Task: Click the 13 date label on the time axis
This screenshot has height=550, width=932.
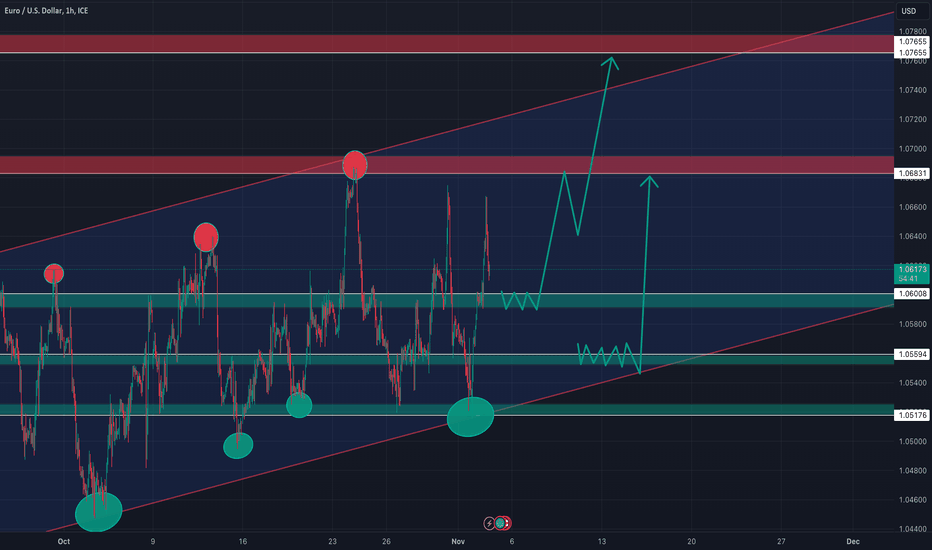Action: 602,542
